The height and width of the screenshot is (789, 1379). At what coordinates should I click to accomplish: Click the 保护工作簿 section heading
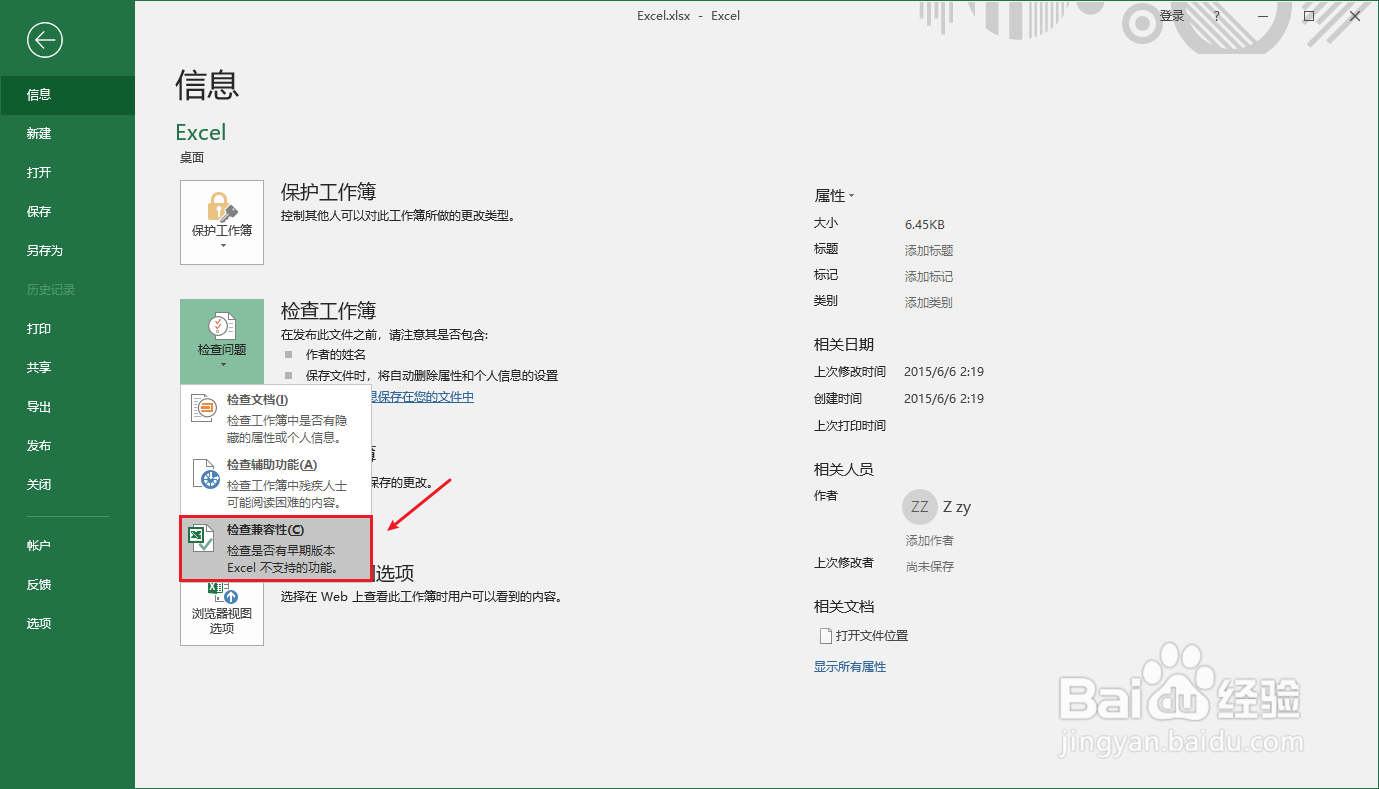pos(328,192)
